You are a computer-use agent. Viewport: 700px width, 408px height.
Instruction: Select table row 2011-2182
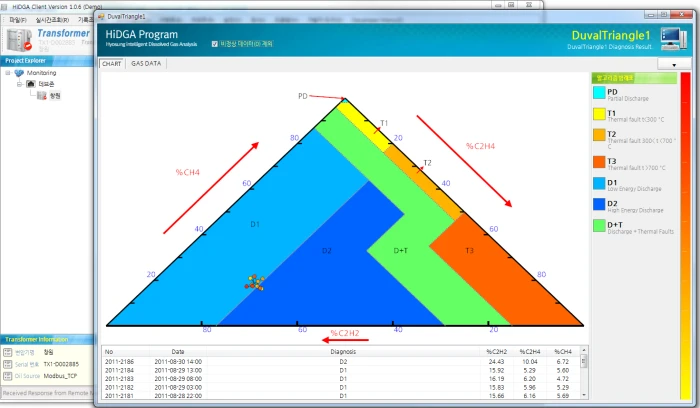click(x=341, y=387)
